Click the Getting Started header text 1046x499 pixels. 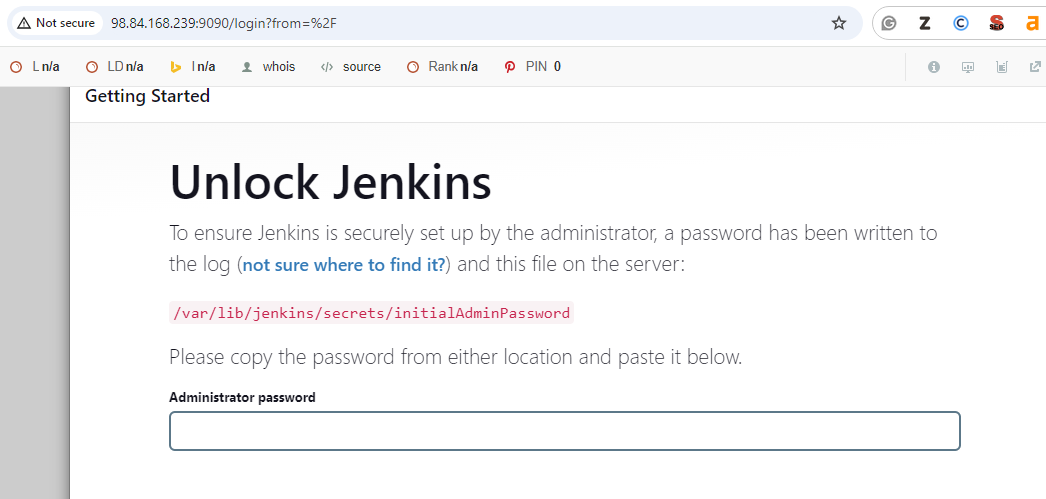tap(147, 96)
